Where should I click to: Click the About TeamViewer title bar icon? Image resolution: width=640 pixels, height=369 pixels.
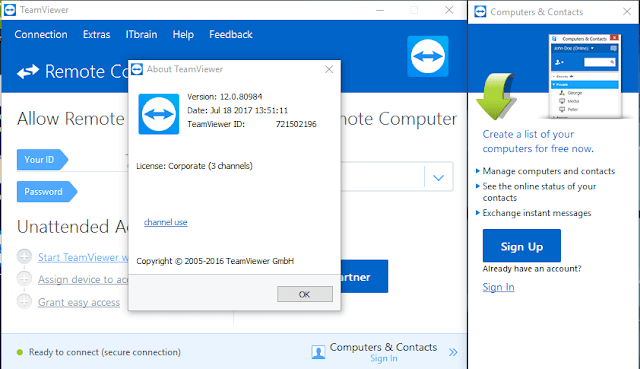point(137,69)
